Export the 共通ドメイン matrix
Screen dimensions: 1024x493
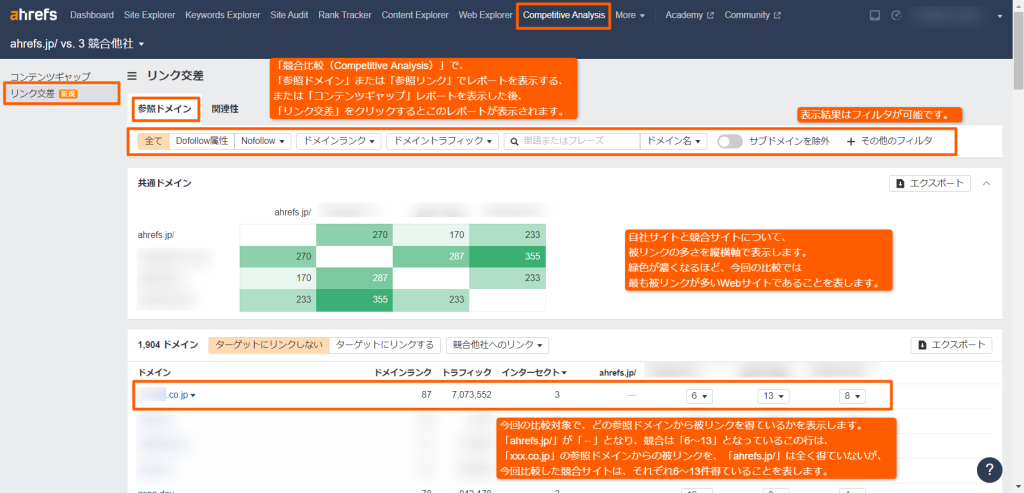[x=930, y=183]
